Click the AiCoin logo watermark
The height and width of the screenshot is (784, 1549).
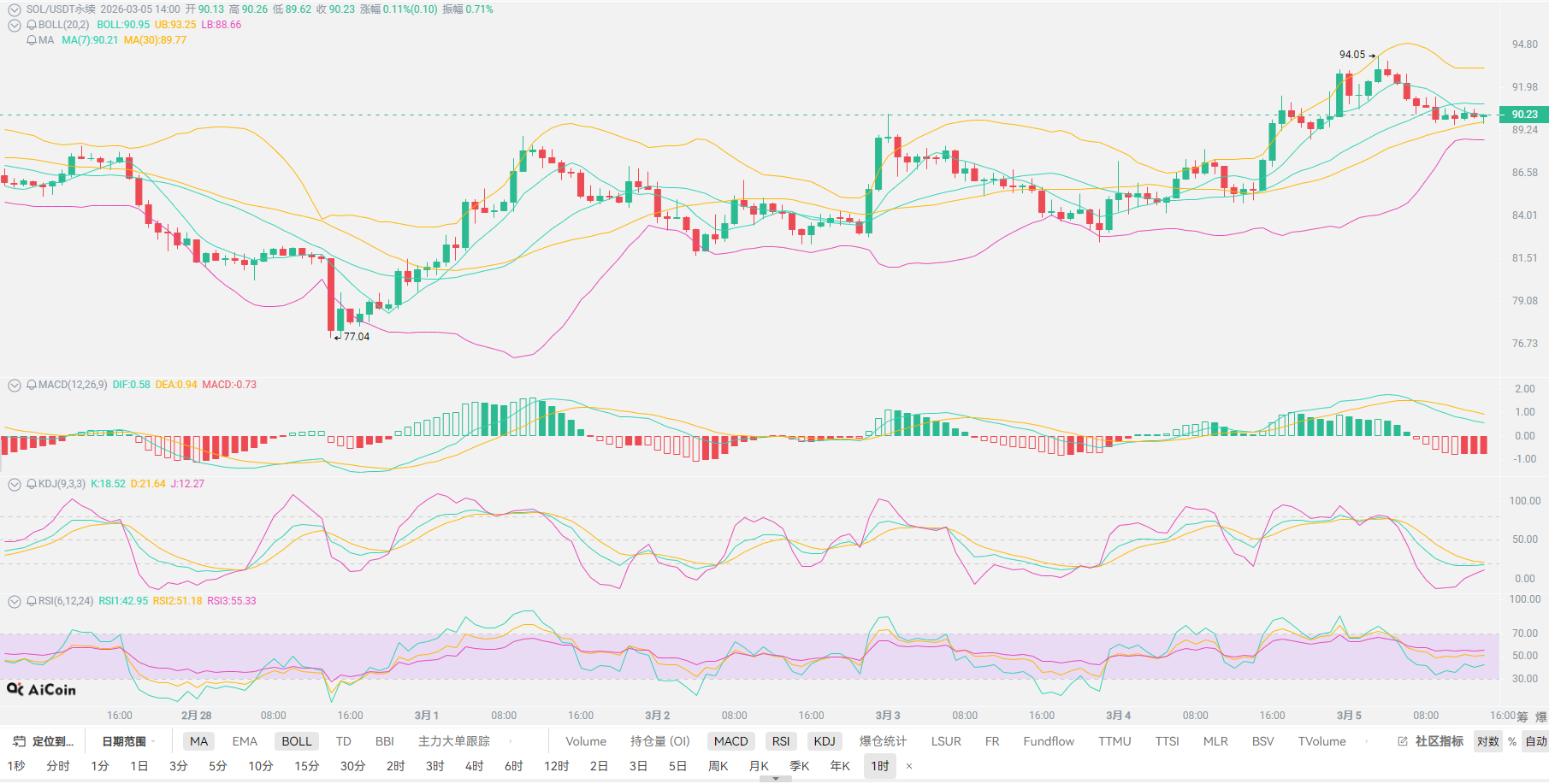pos(41,689)
